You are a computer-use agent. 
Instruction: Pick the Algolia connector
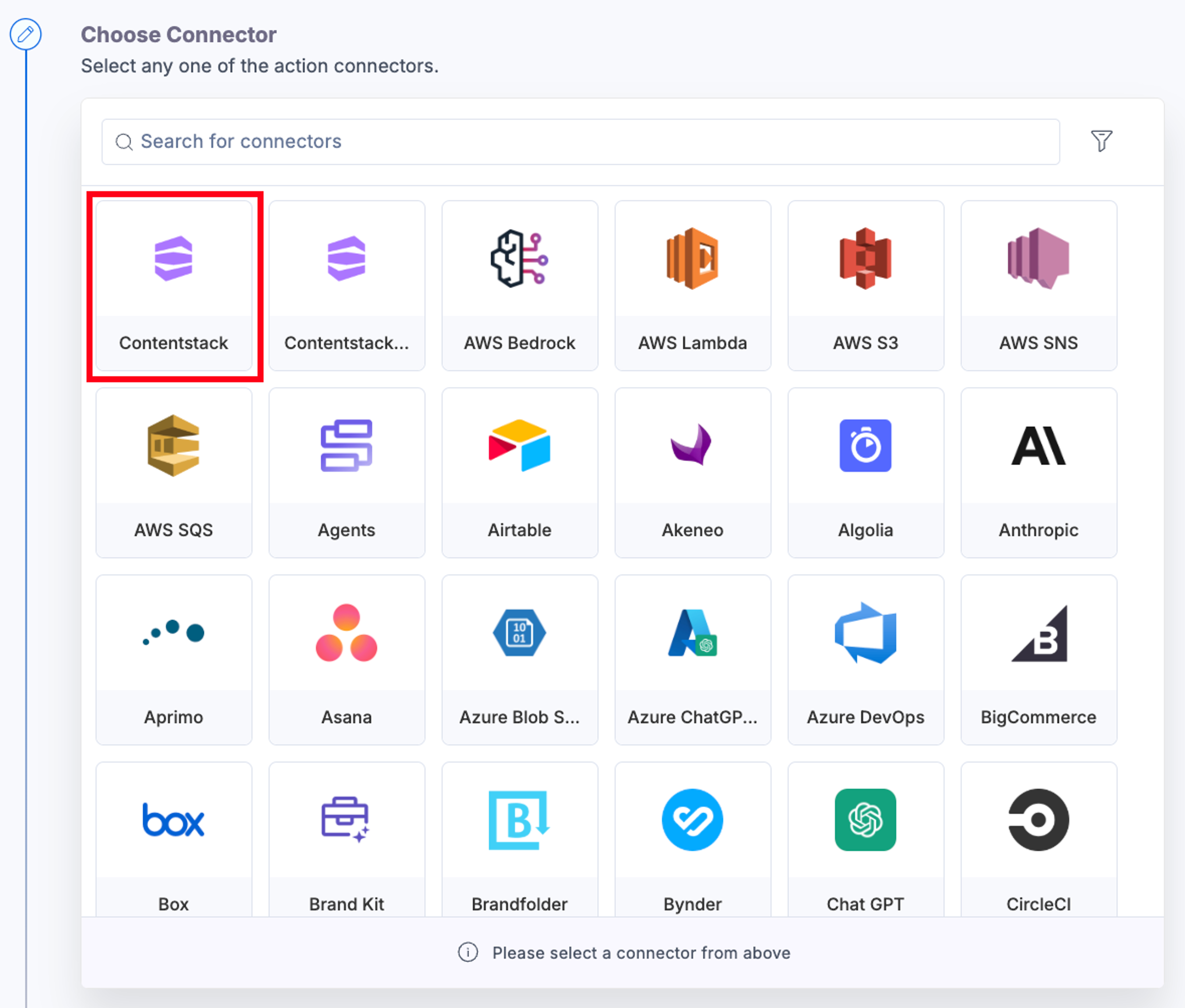pos(866,473)
